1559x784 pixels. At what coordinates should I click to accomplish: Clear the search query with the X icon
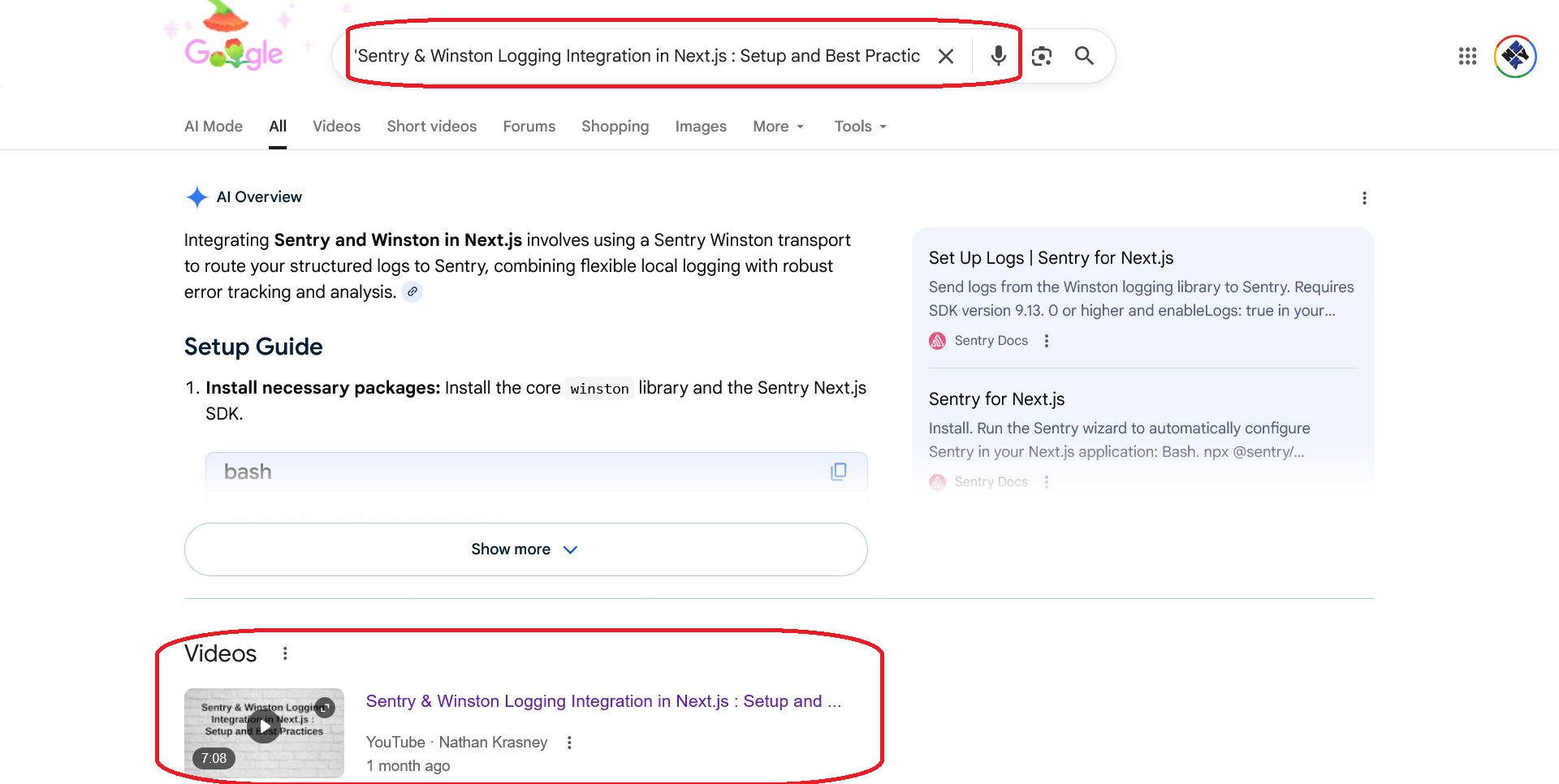945,55
